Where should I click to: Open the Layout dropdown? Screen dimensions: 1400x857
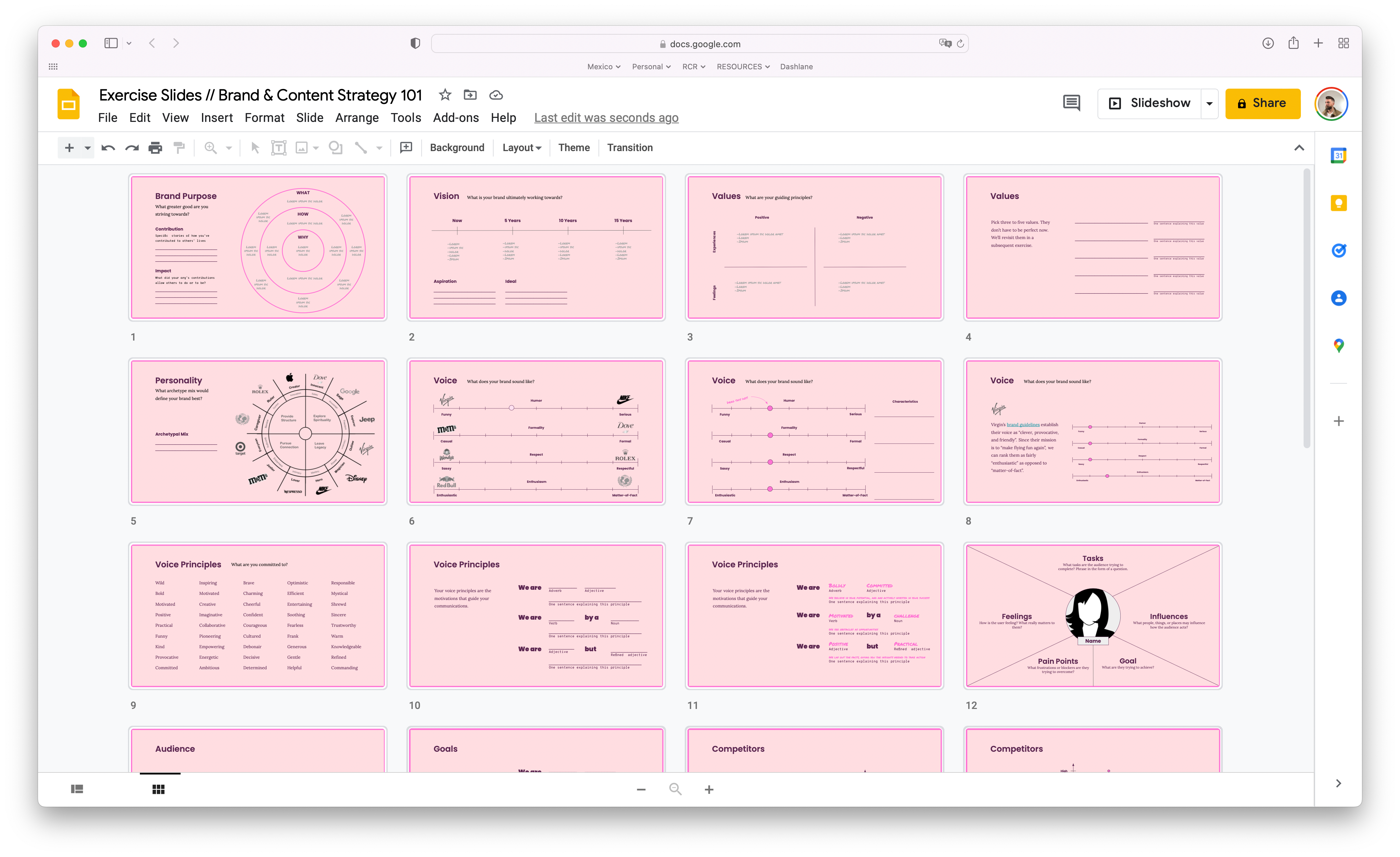click(521, 148)
